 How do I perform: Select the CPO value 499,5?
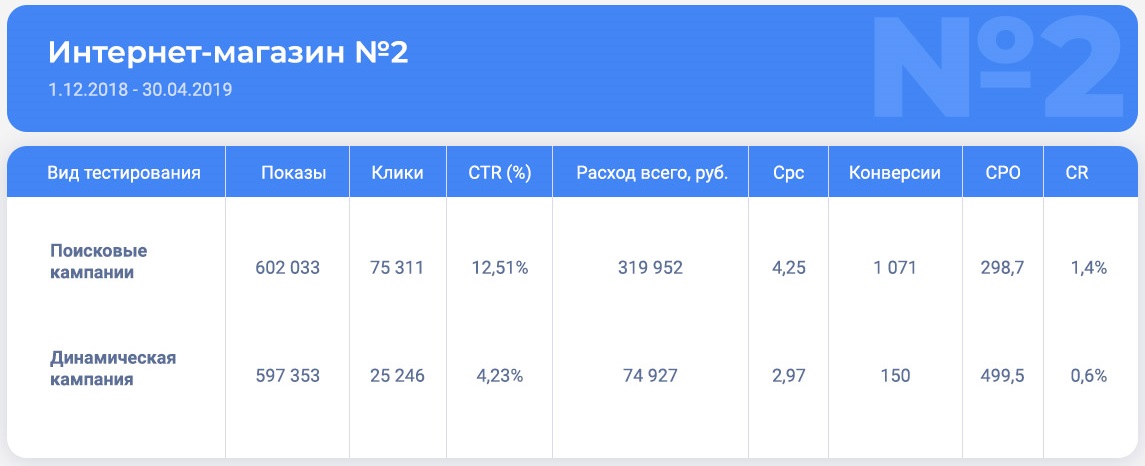coord(1002,376)
